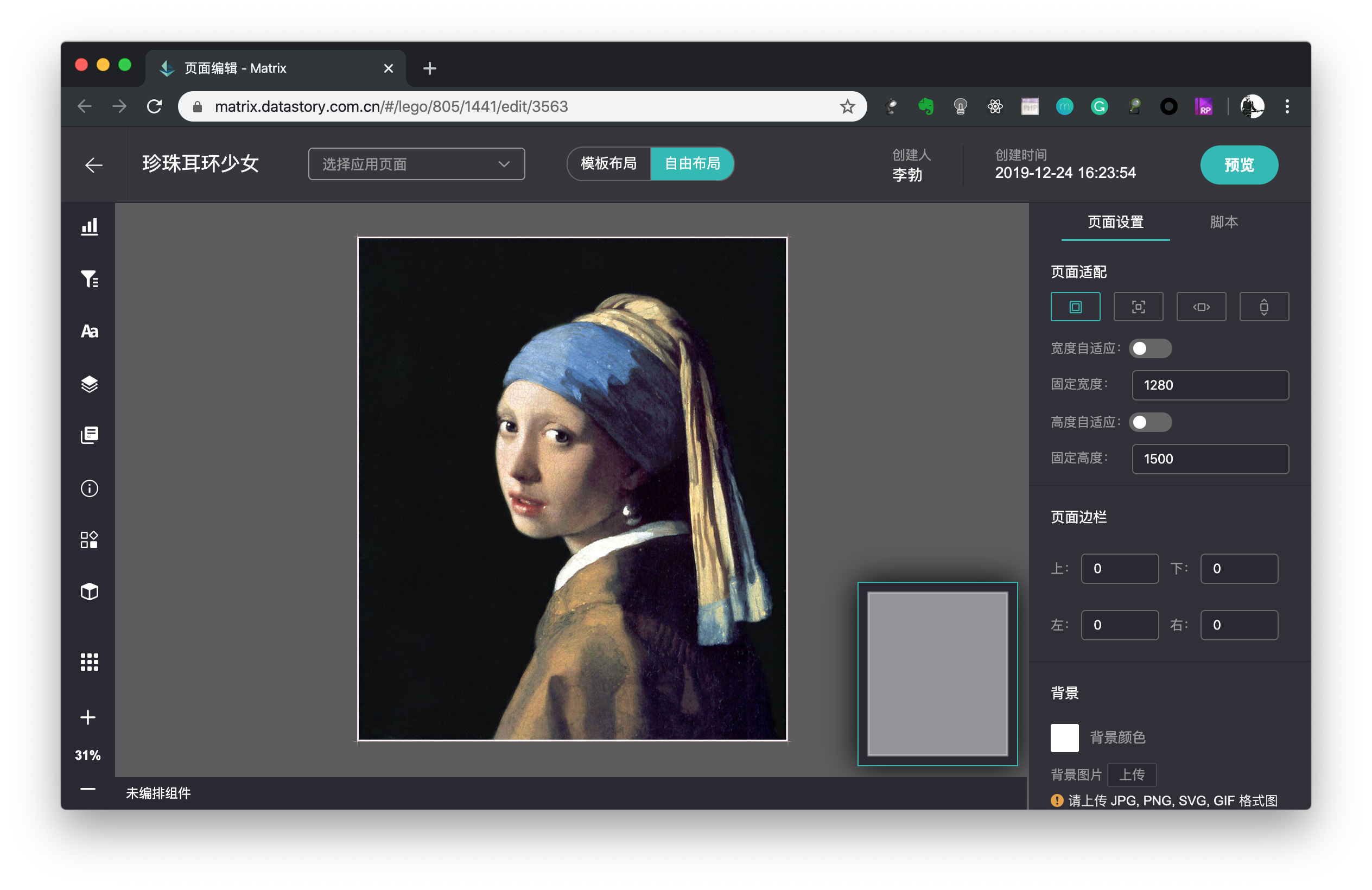Open the React DevTools extension icon
Image resolution: width=1372 pixels, height=890 pixels.
pos(995,107)
